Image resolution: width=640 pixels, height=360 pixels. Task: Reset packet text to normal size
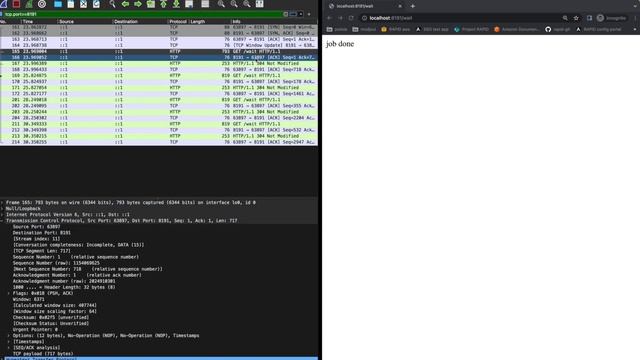[x=247, y=4]
